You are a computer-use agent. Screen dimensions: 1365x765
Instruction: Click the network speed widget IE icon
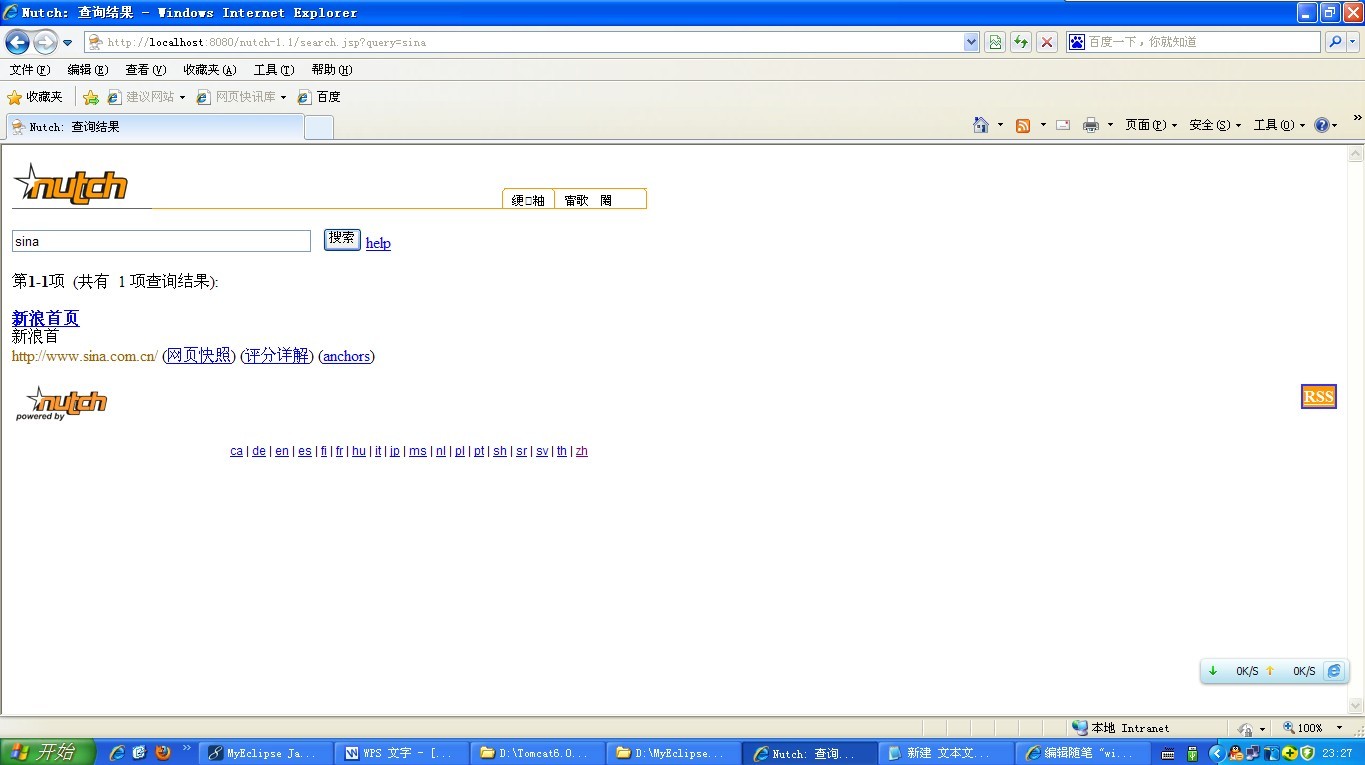point(1333,671)
